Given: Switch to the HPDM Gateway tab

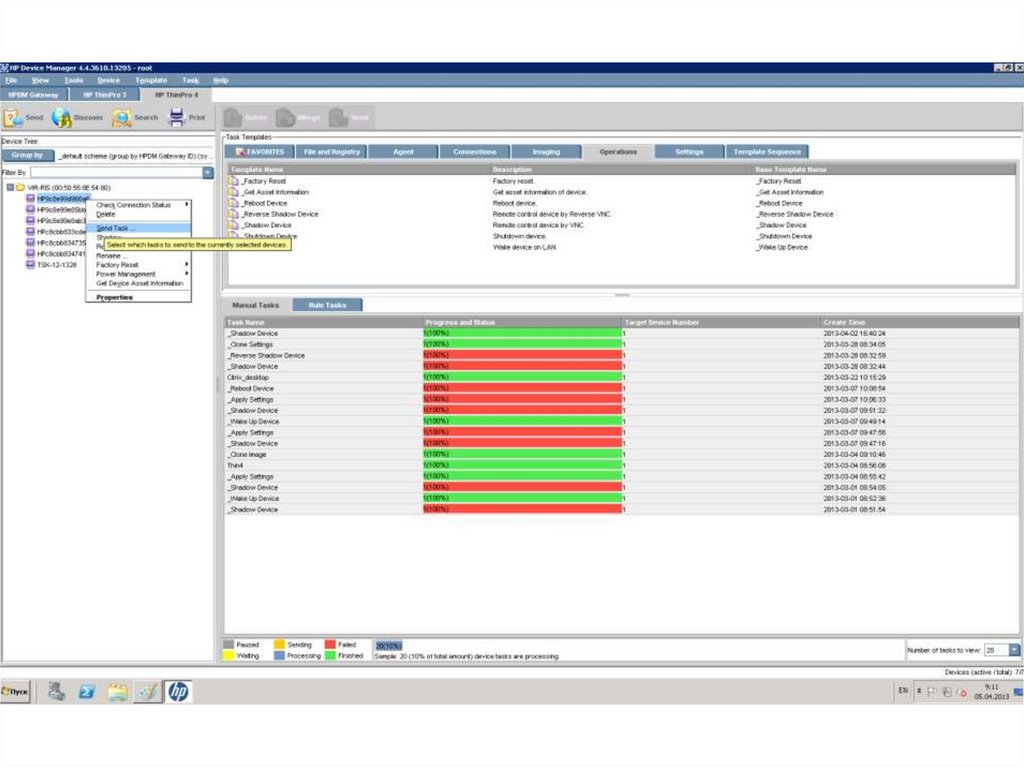Looking at the screenshot, I should (34, 95).
